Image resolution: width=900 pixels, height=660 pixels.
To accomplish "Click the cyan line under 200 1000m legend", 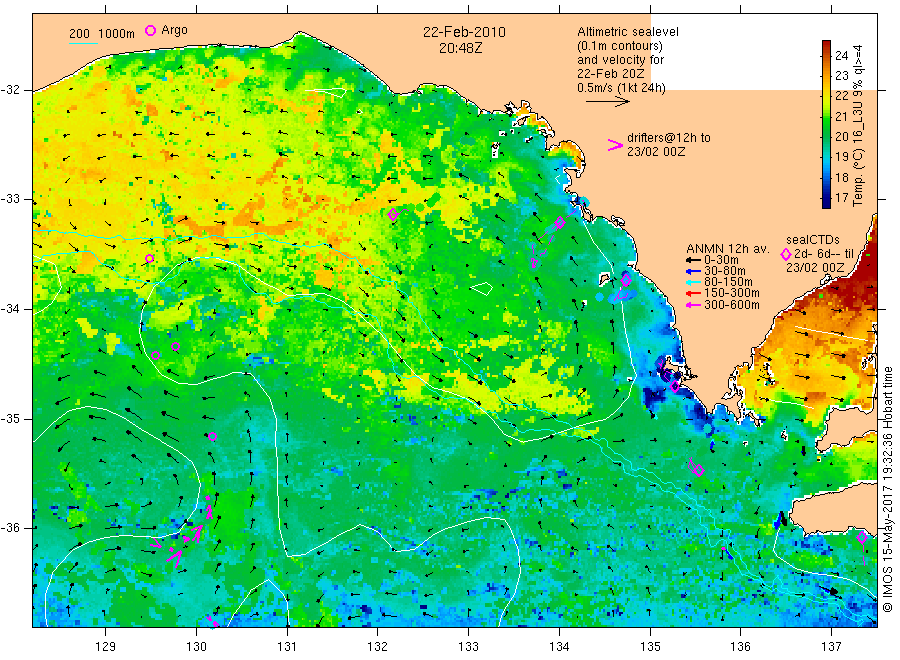I will point(83,43).
